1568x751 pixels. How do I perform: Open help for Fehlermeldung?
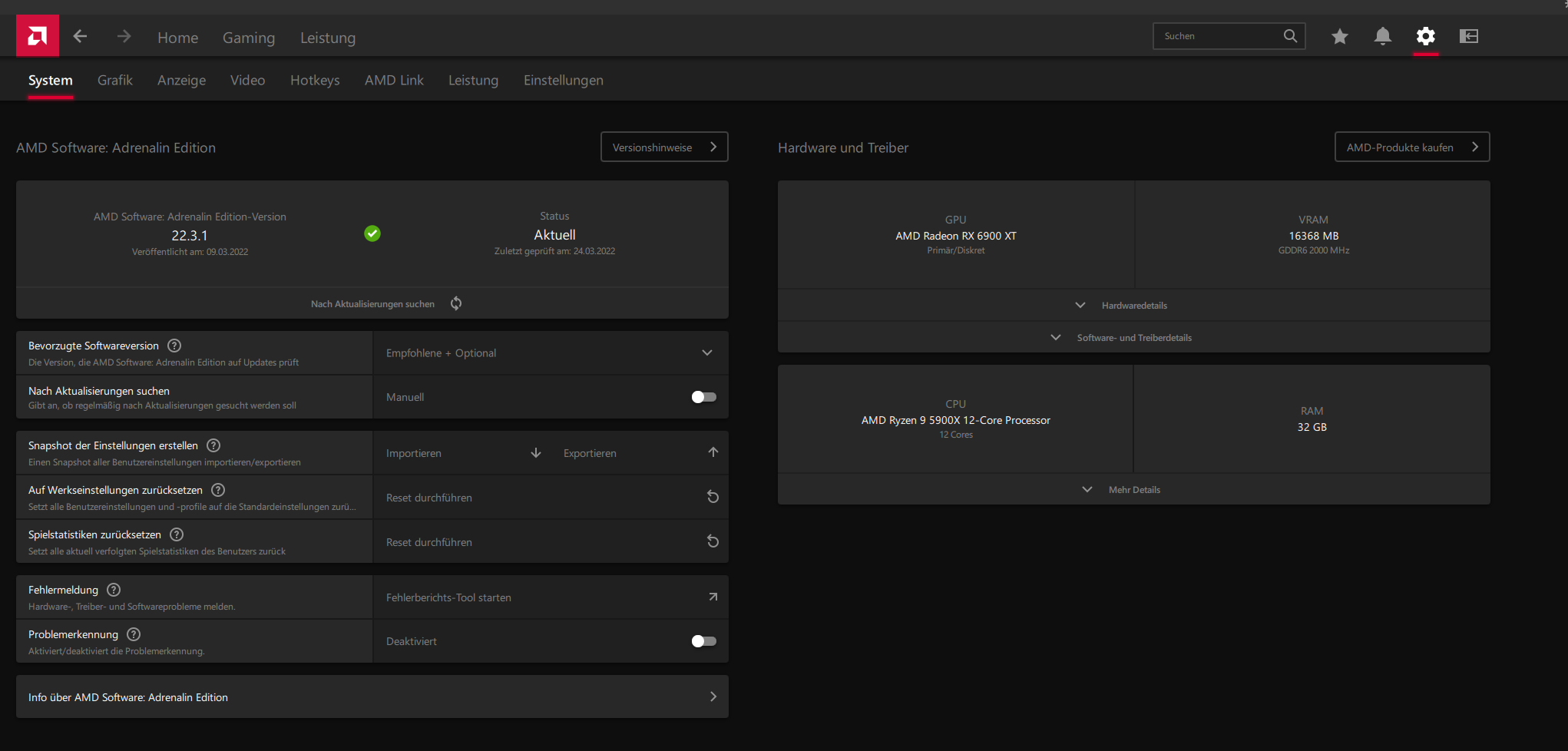coord(114,590)
